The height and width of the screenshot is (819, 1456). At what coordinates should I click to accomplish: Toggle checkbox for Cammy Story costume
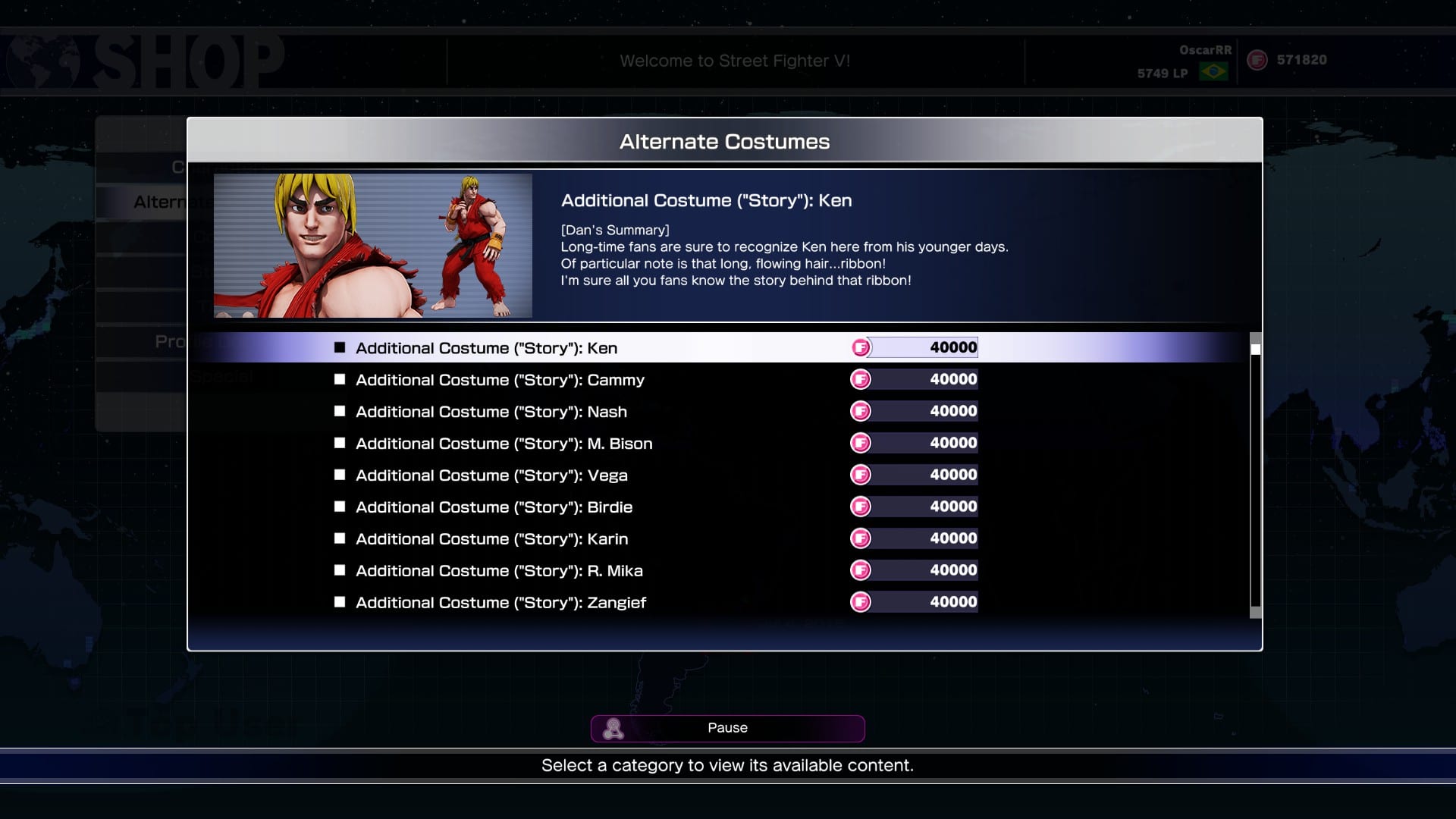pos(340,379)
